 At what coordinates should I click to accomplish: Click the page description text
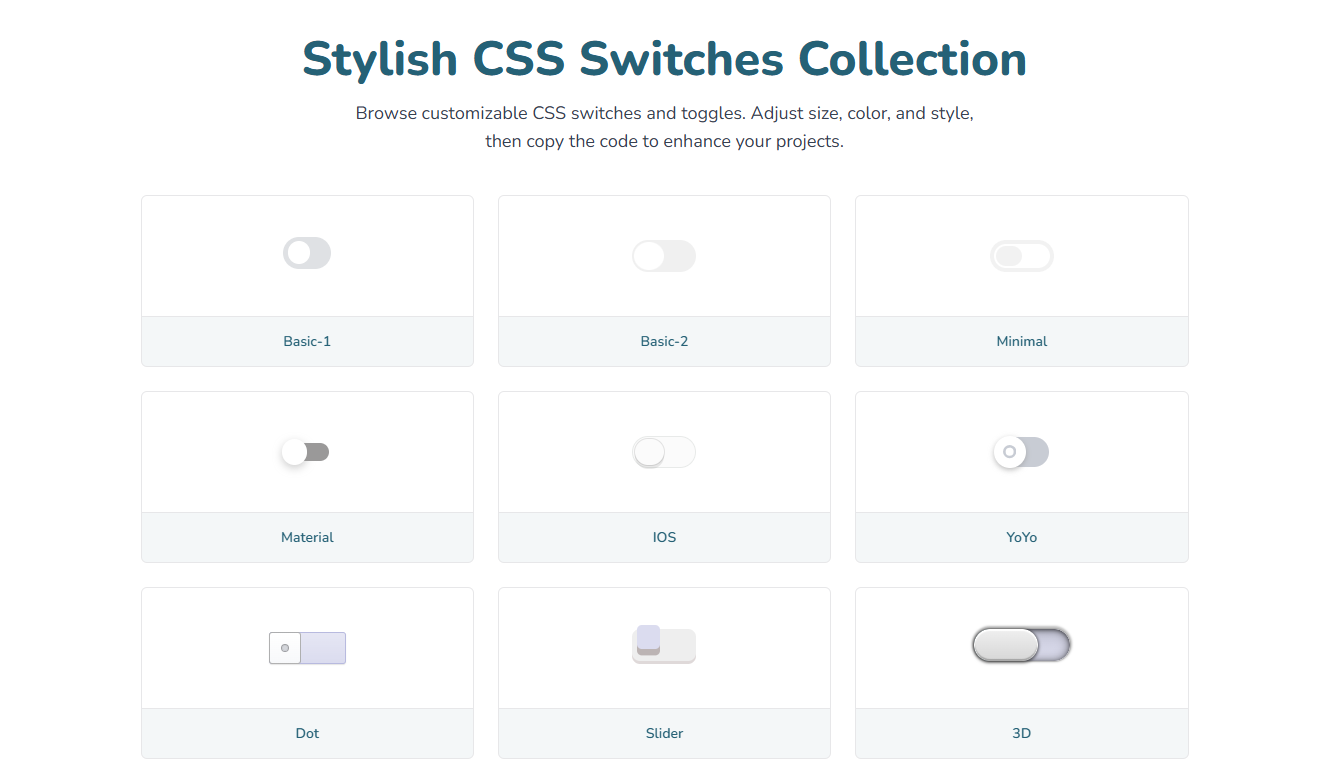click(x=664, y=126)
